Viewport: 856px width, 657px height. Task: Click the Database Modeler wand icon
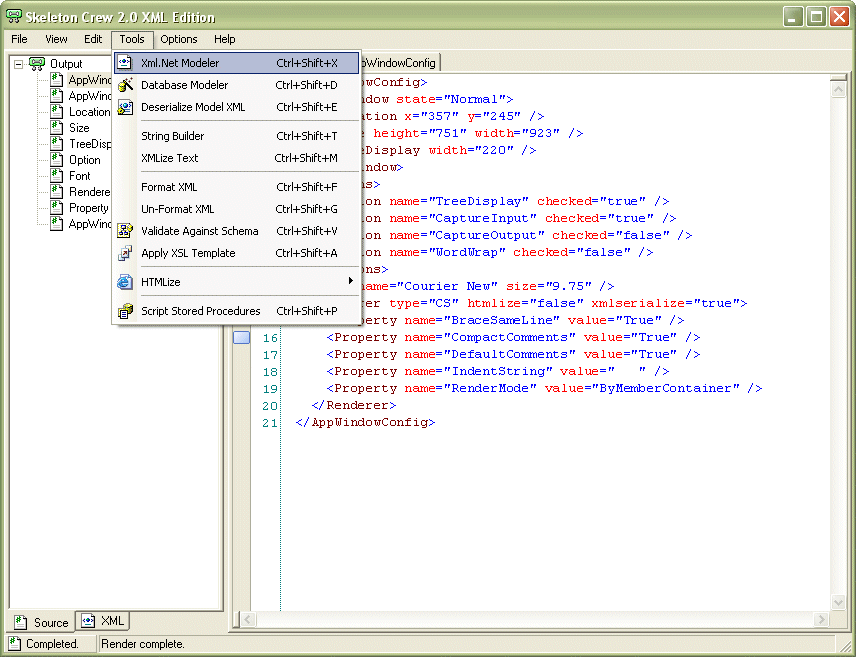[125, 85]
